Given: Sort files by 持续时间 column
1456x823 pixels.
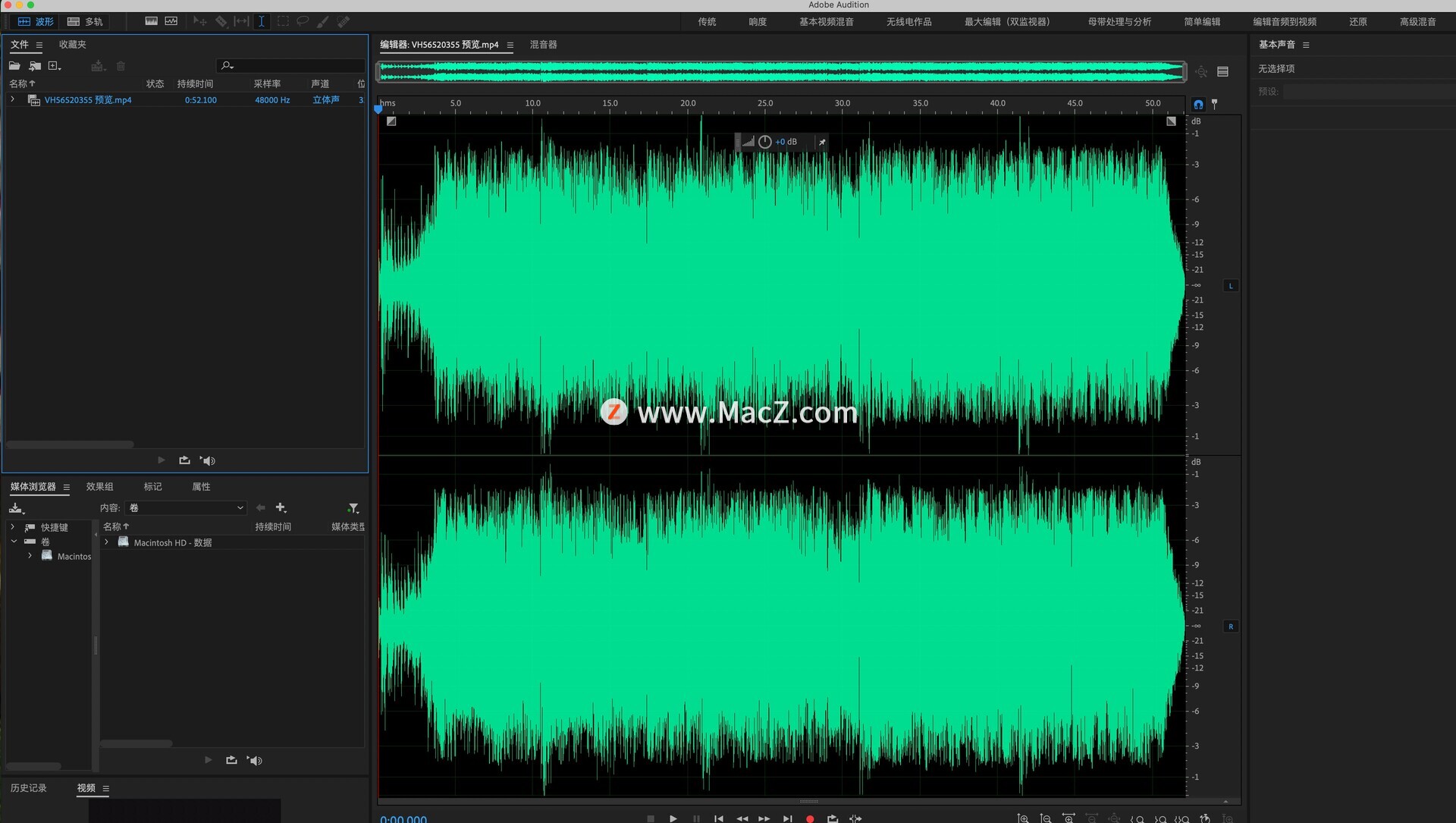Looking at the screenshot, I should point(195,83).
